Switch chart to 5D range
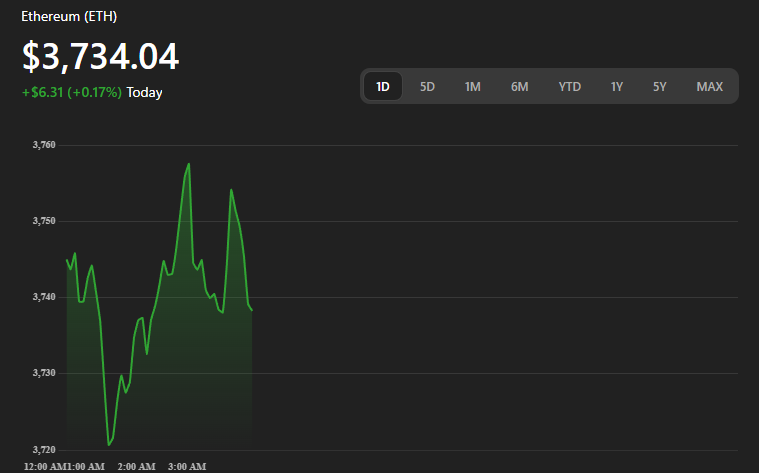The image size is (759, 473). click(427, 87)
